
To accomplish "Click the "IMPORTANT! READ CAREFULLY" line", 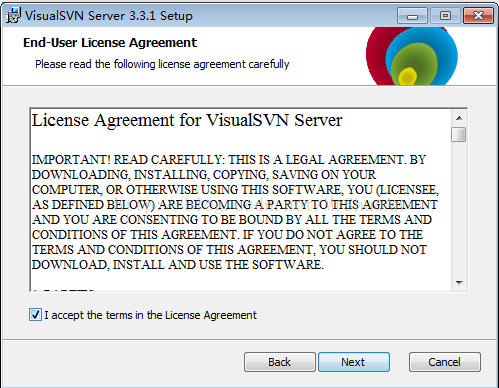I will tap(229, 160).
